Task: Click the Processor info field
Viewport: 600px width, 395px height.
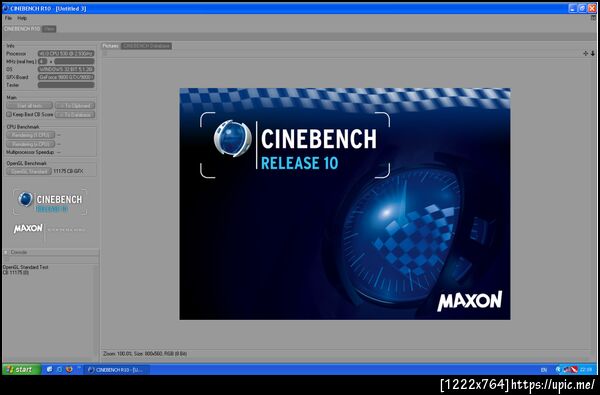Action: click(x=66, y=54)
